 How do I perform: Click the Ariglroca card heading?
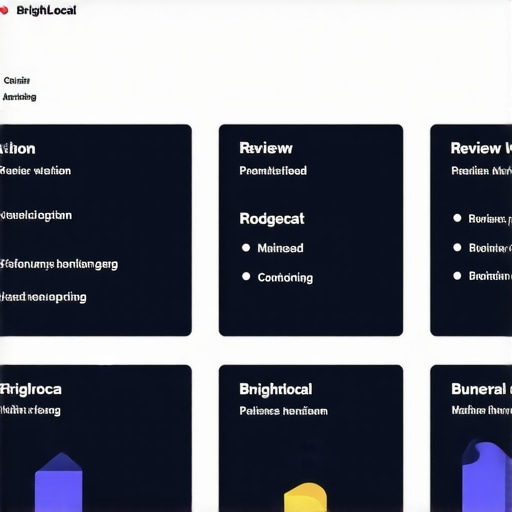pyautogui.click(x=31, y=389)
